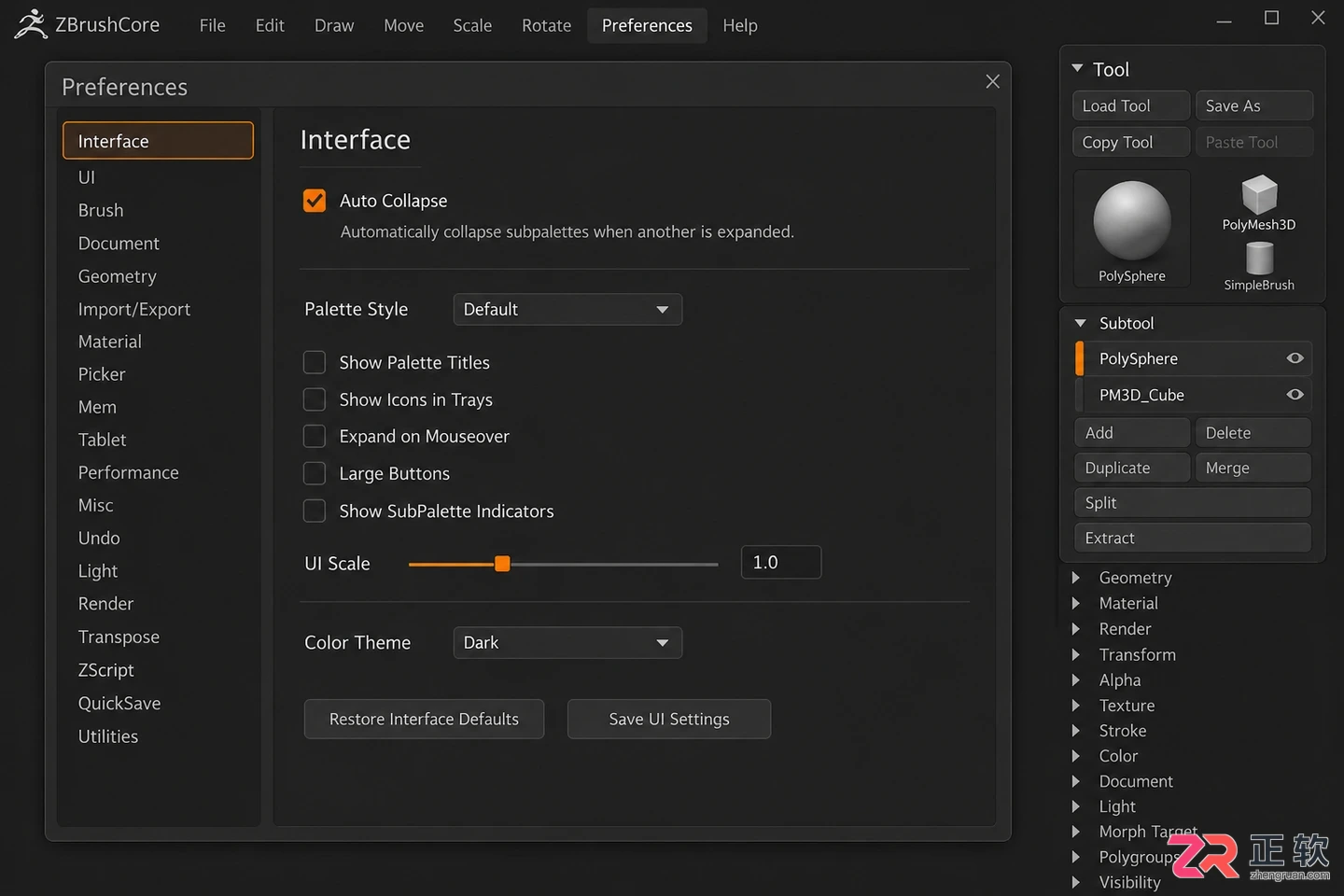Expand the Transform subpalette

[x=1076, y=654]
